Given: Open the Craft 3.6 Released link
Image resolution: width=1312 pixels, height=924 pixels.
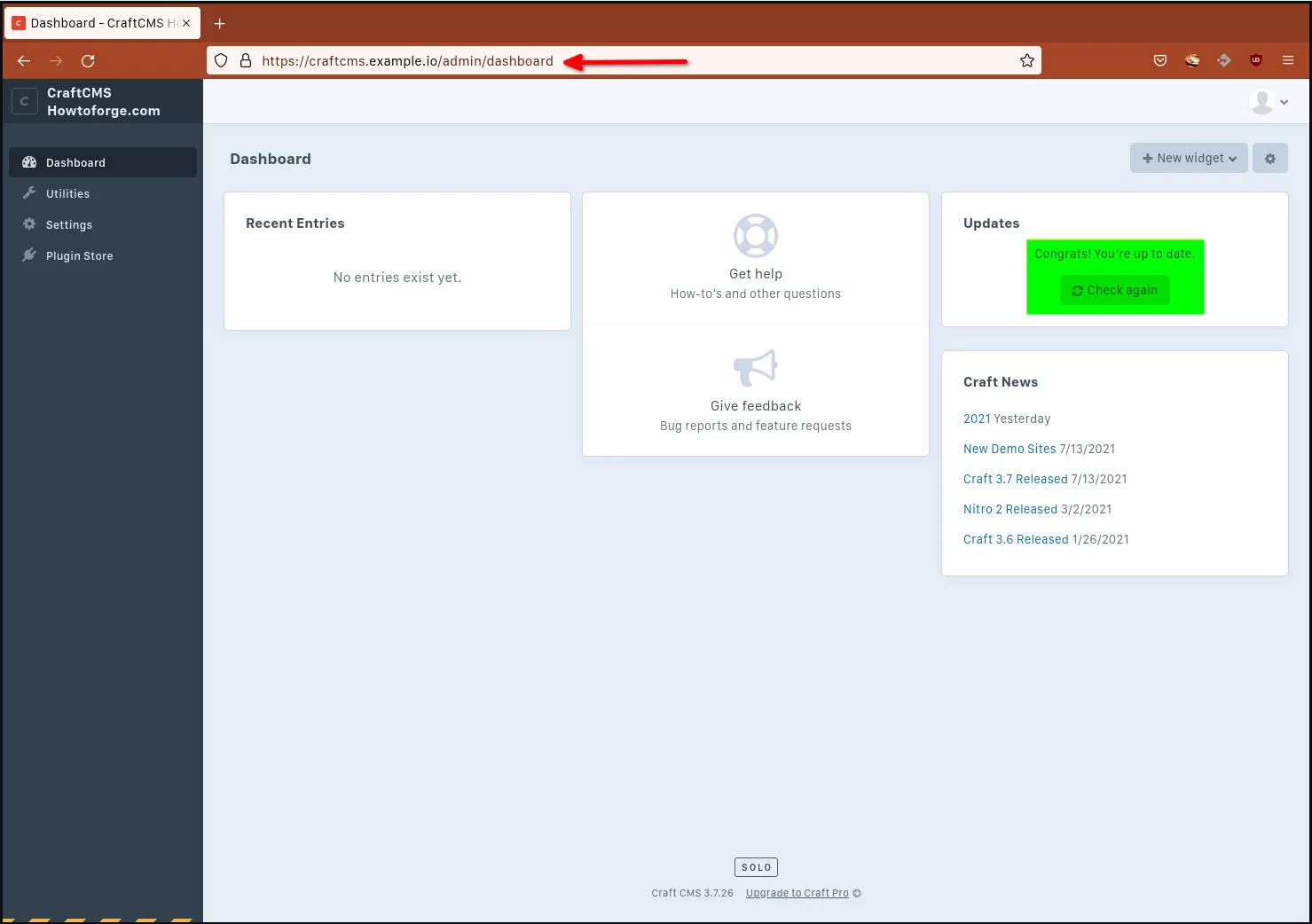Looking at the screenshot, I should 1016,539.
